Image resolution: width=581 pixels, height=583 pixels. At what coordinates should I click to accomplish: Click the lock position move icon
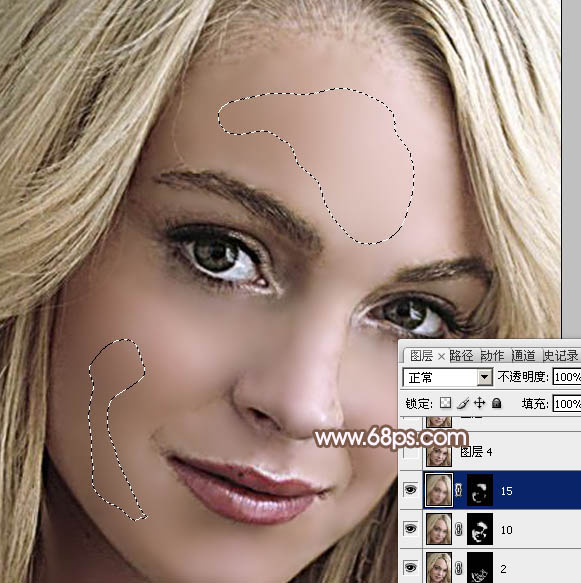click(x=480, y=403)
